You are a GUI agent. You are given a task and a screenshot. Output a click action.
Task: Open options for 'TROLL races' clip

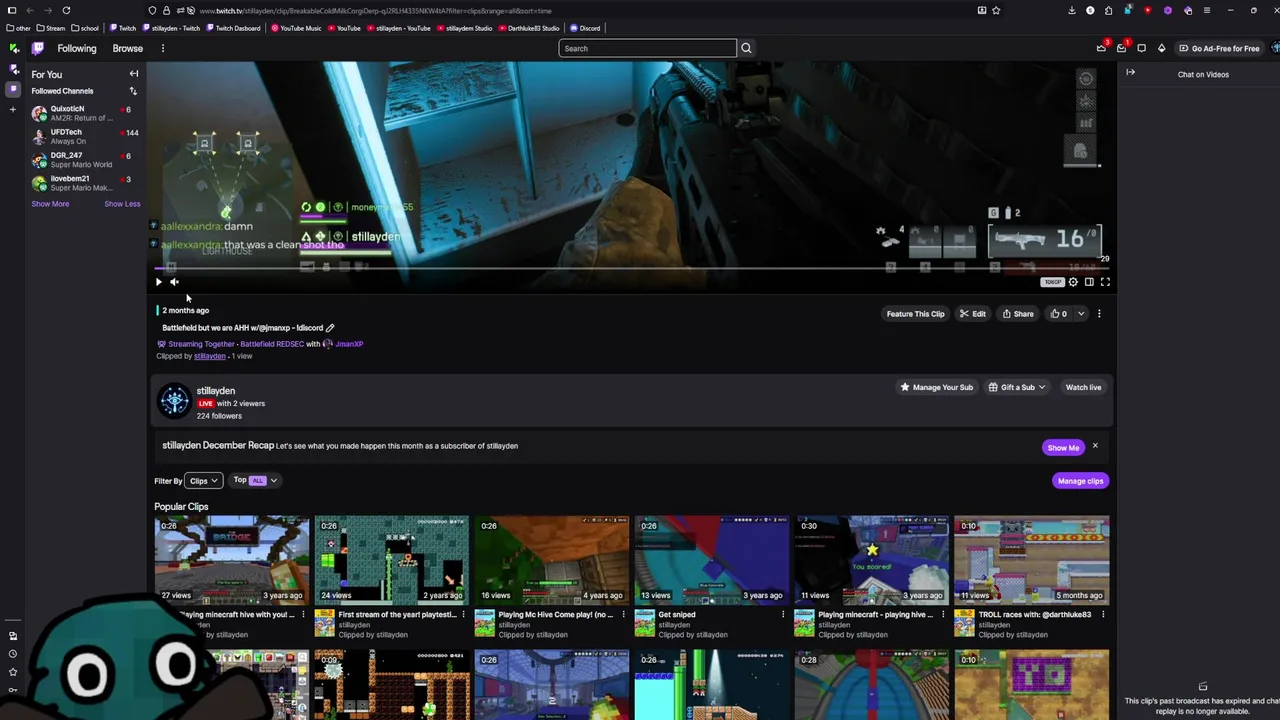coord(1103,615)
